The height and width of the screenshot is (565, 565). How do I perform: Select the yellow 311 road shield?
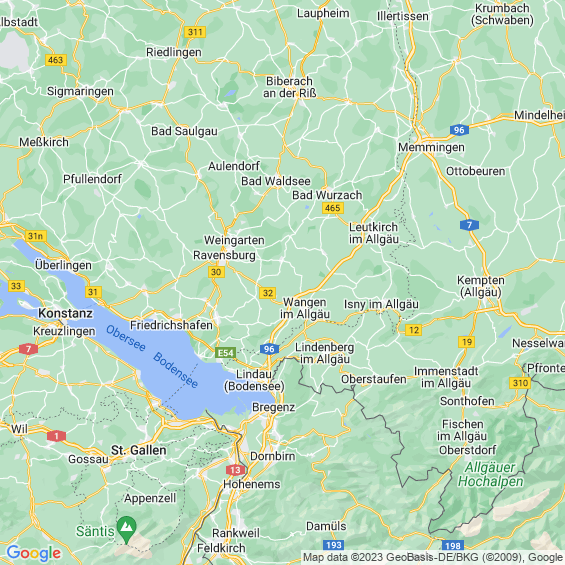coord(195,32)
